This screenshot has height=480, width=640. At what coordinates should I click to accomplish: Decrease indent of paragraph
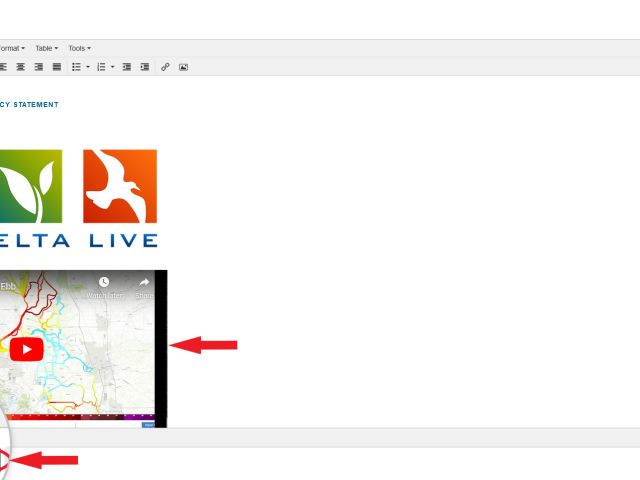[127, 67]
